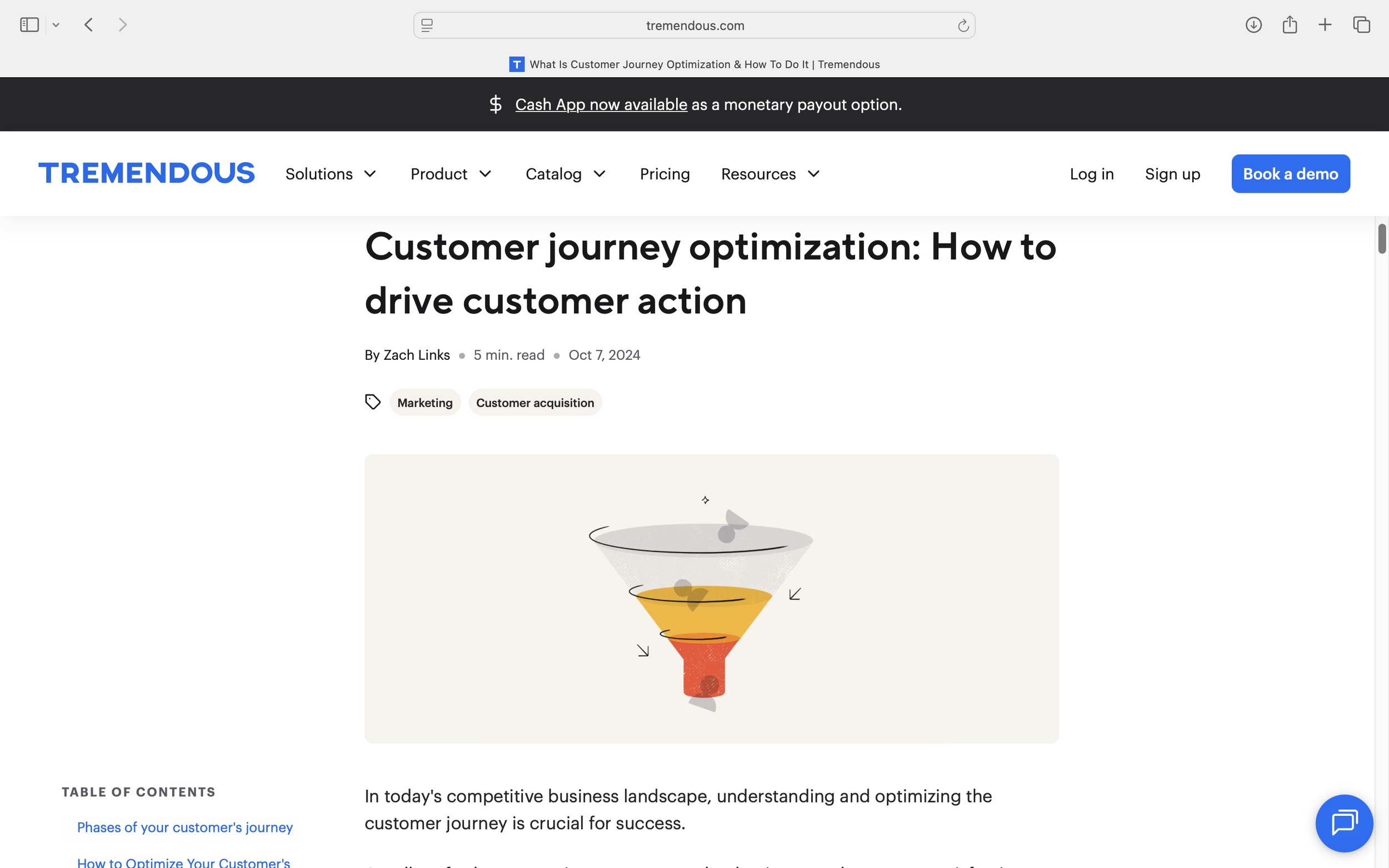Expand the Product menu
The height and width of the screenshot is (868, 1389).
451,174
